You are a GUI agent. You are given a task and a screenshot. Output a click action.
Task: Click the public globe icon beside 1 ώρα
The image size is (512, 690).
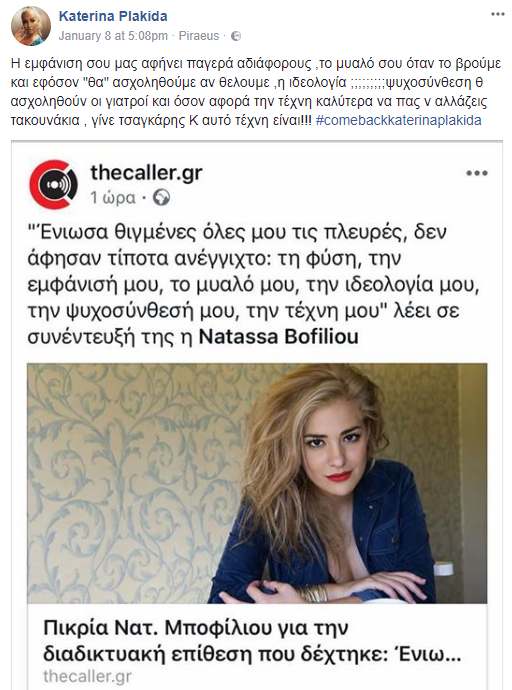(161, 198)
